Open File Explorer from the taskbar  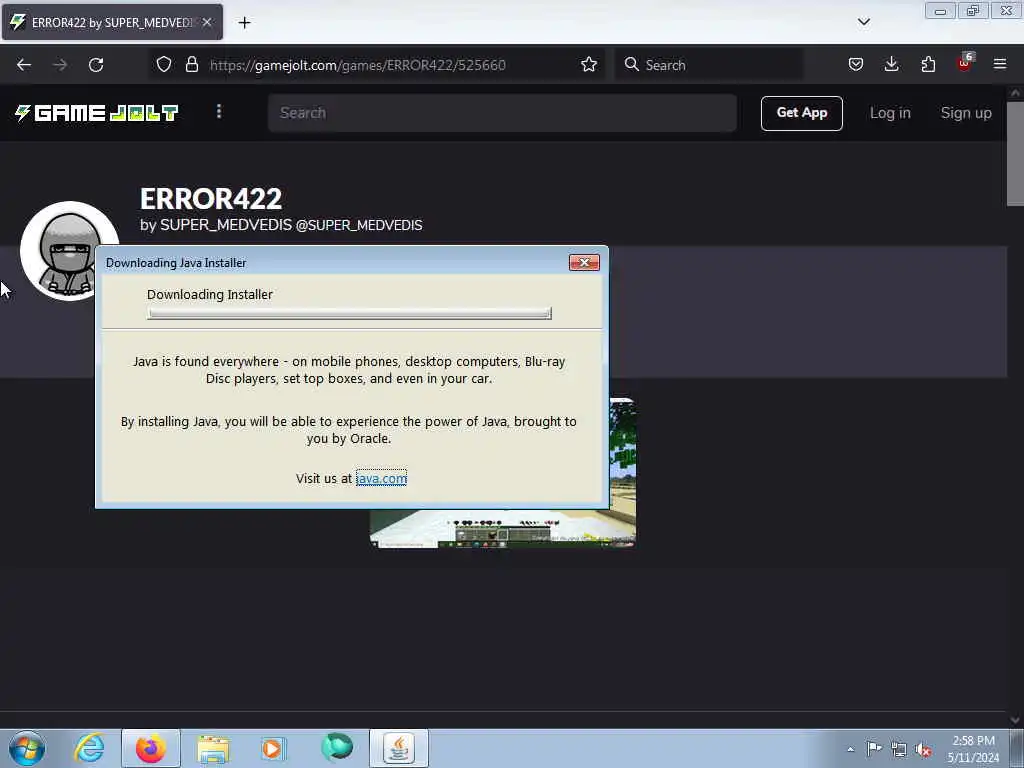(213, 748)
